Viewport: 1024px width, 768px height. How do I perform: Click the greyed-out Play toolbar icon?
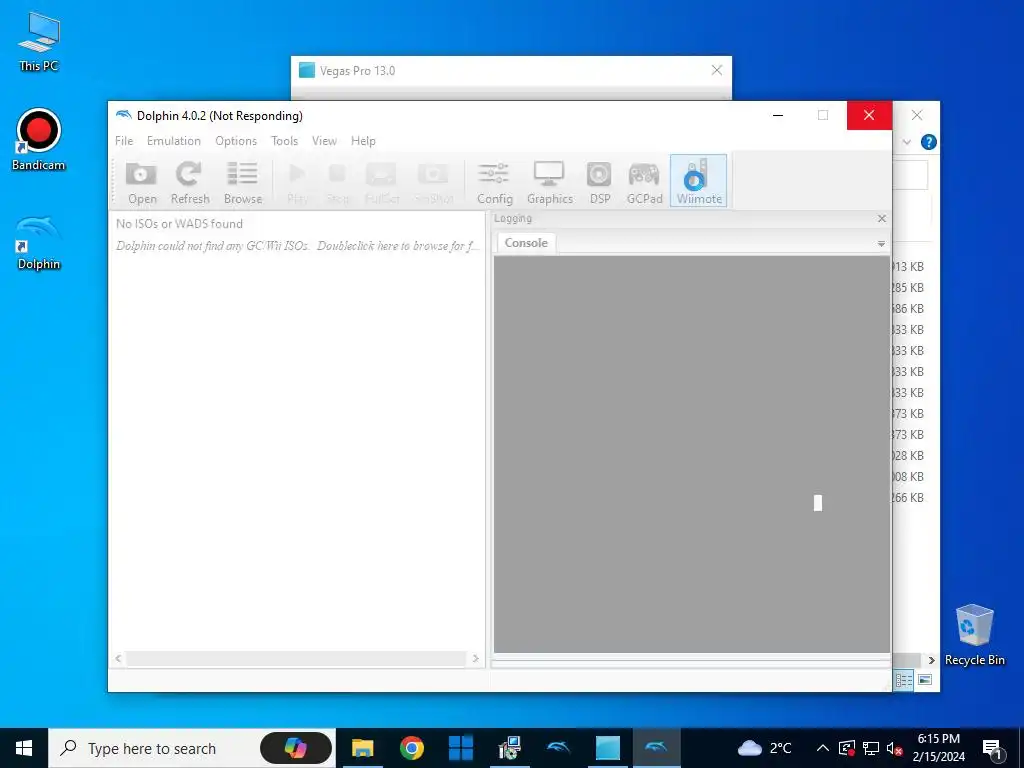pos(297,182)
